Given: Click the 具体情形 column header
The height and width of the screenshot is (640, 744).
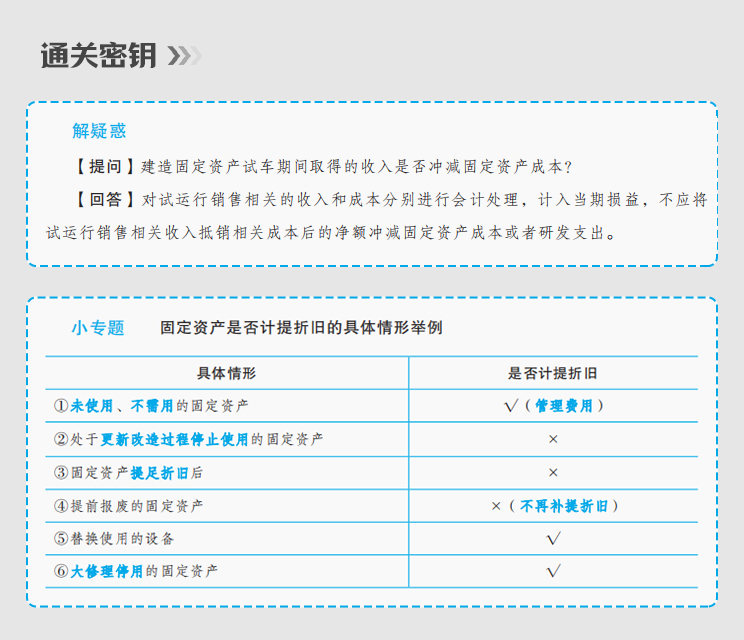Looking at the screenshot, I should click(226, 373).
